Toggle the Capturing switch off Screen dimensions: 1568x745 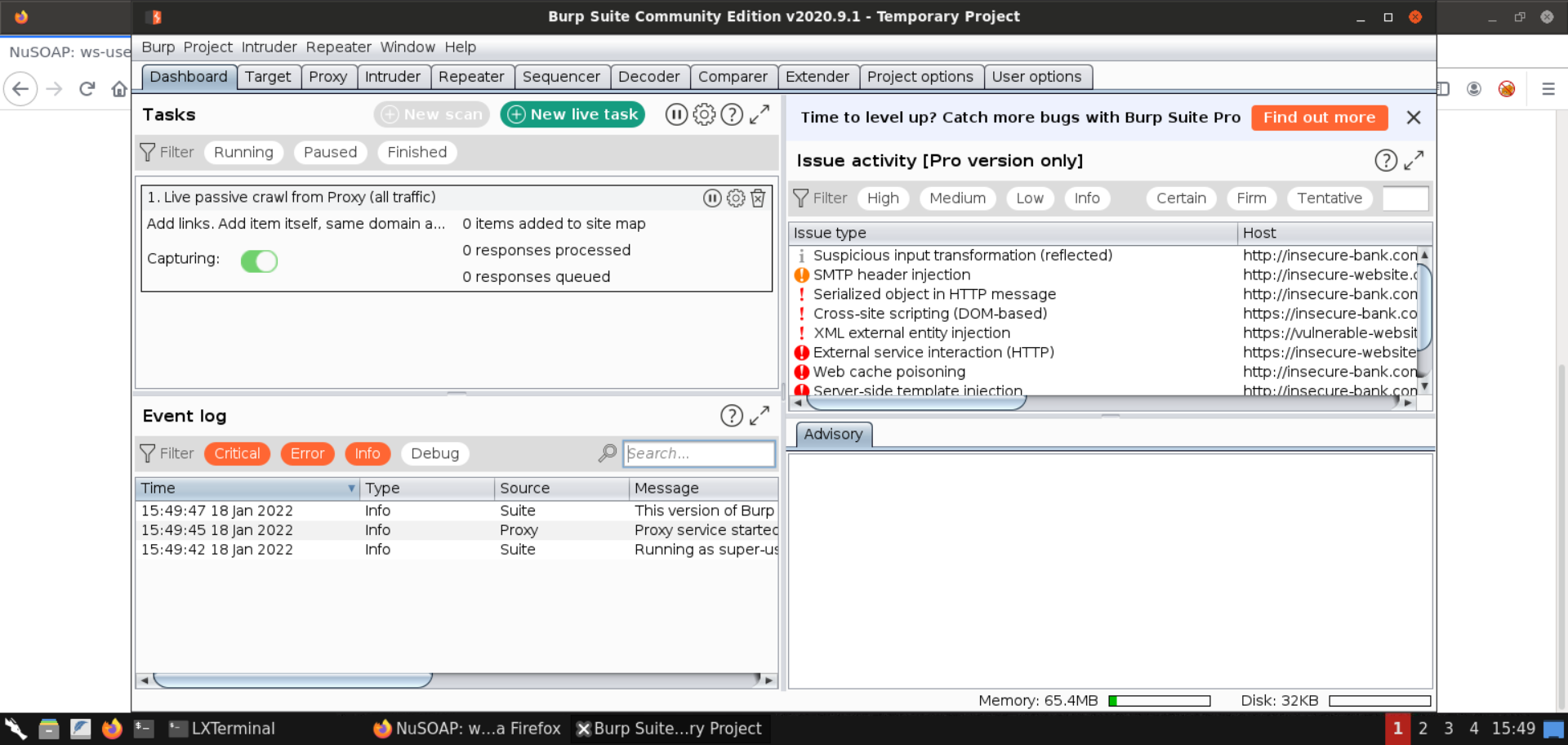[259, 261]
